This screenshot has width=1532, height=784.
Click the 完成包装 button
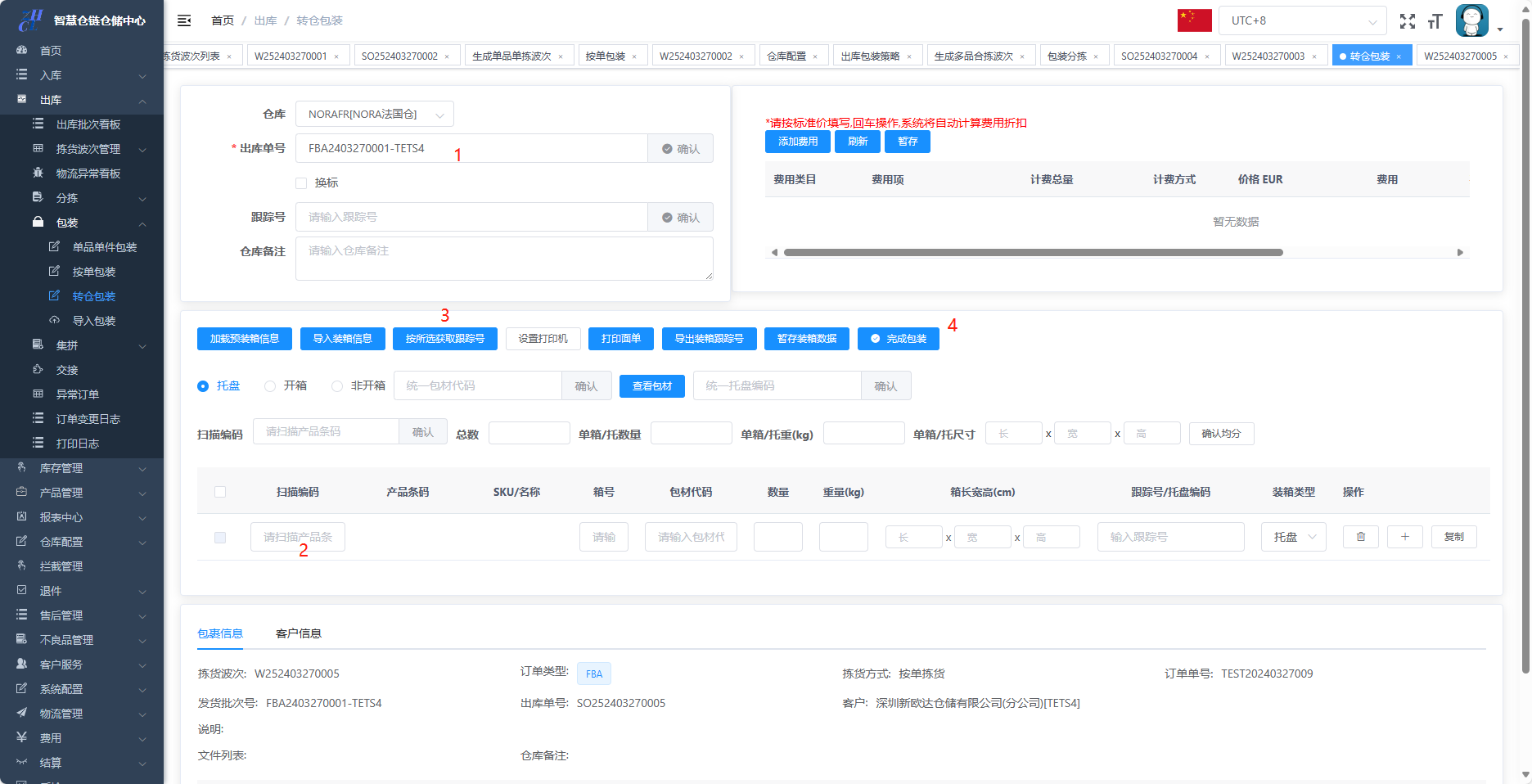pos(898,339)
